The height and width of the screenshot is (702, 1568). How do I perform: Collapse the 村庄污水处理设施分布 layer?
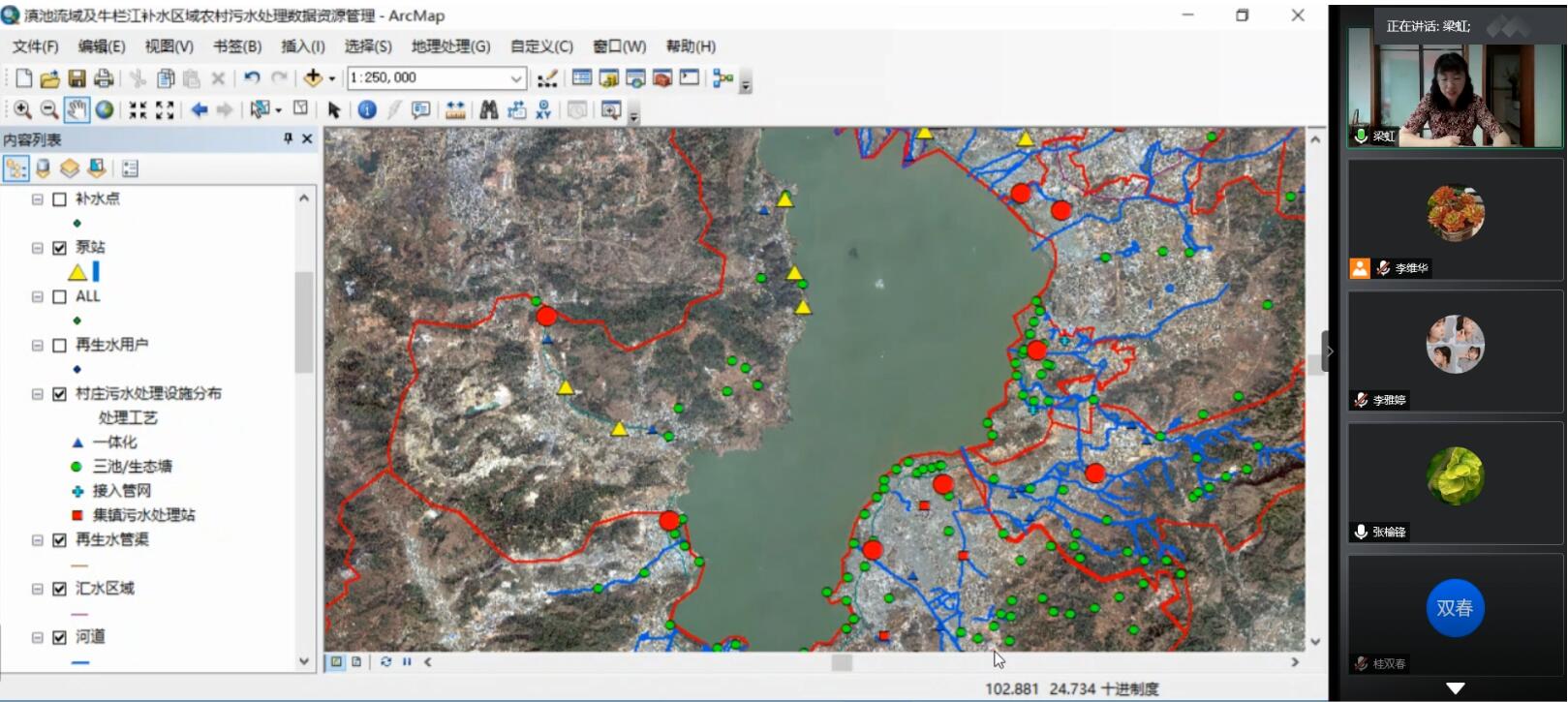pyautogui.click(x=37, y=394)
